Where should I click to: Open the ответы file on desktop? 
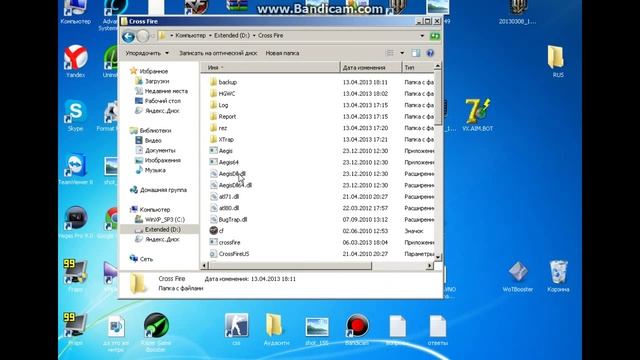click(x=438, y=330)
